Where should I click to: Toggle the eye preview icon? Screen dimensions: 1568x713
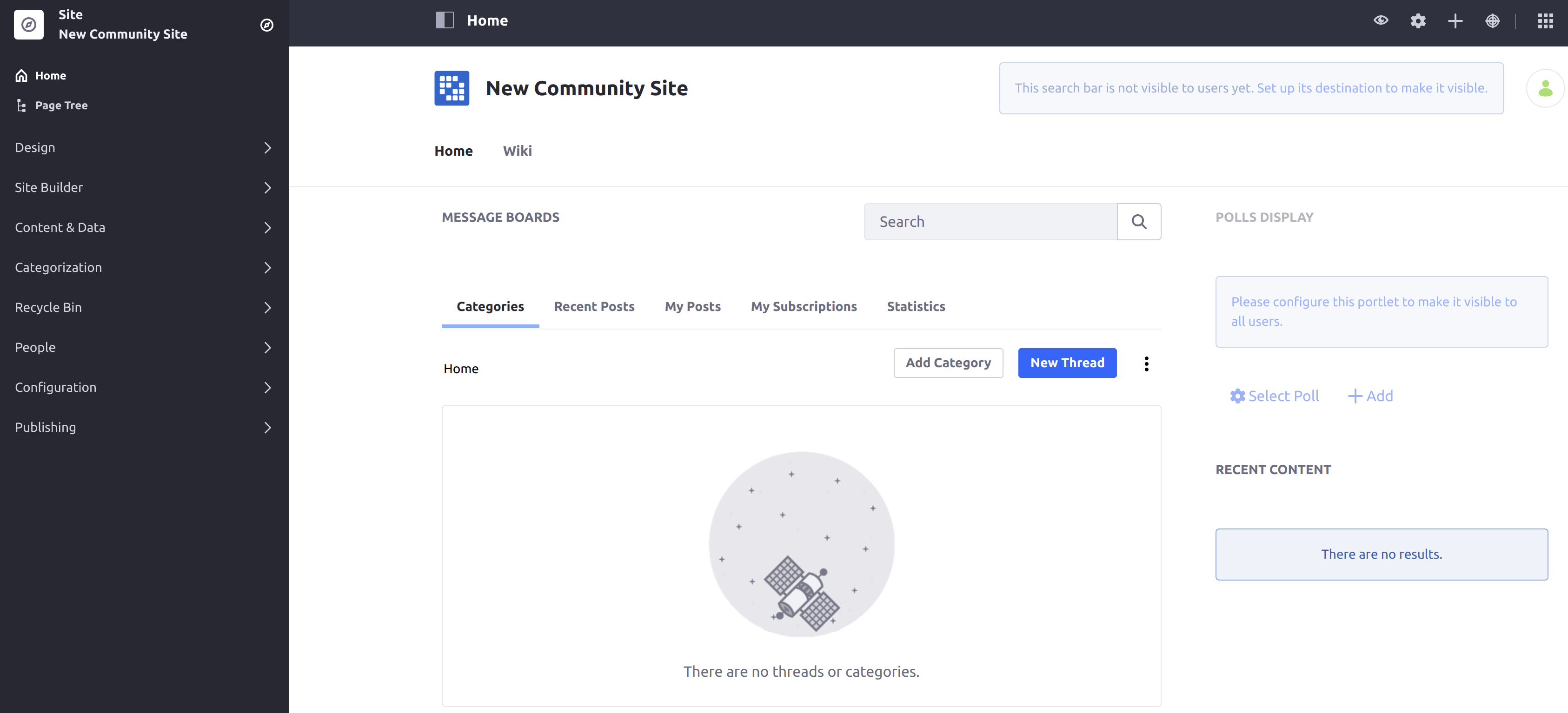(1380, 20)
